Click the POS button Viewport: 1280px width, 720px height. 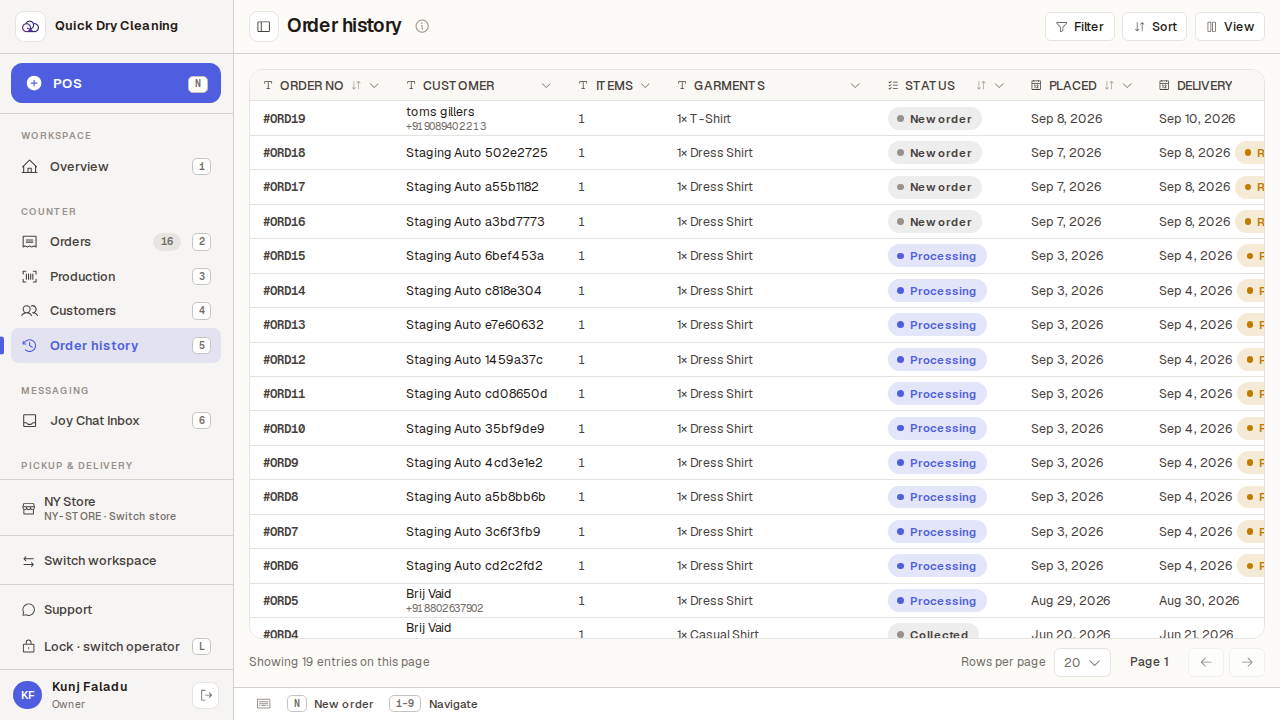point(116,83)
